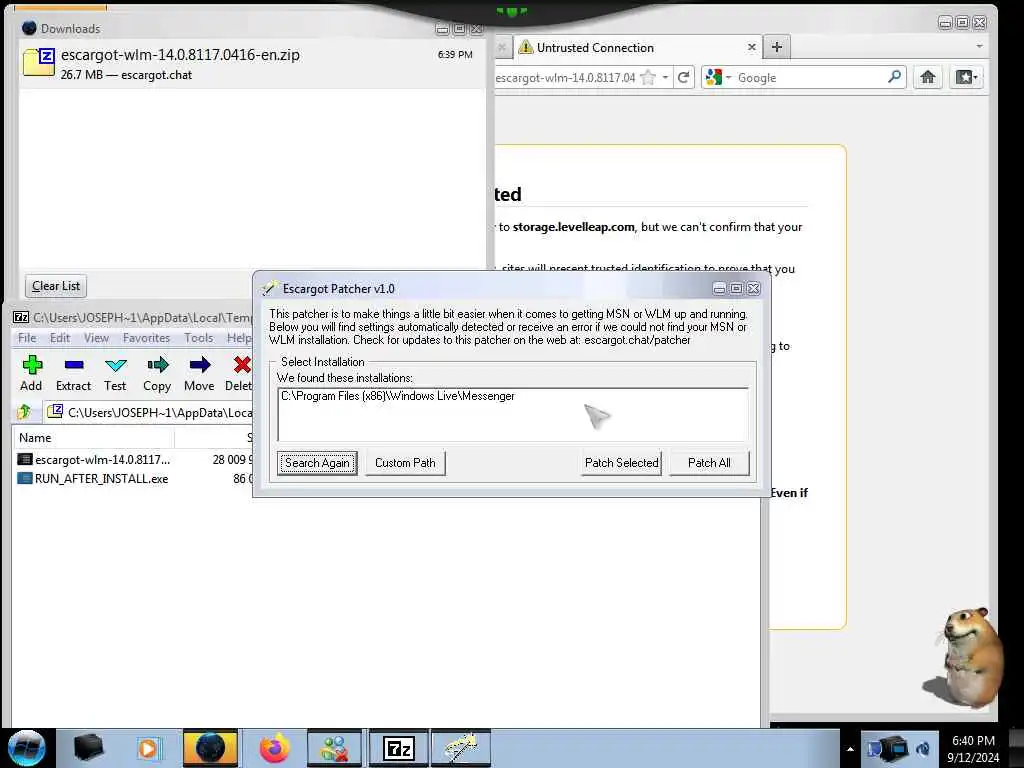
Task: Open the Windows Live Messenger taskbar icon
Action: 334,748
